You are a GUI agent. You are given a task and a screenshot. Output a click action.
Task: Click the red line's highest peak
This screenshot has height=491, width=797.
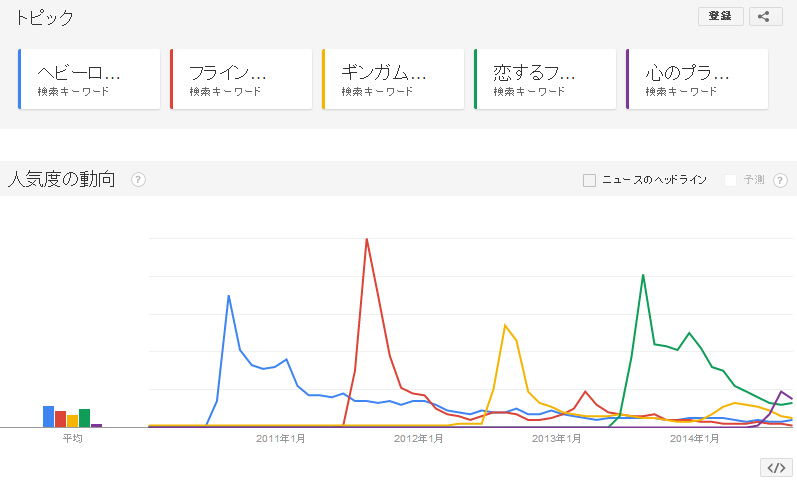pyautogui.click(x=367, y=239)
